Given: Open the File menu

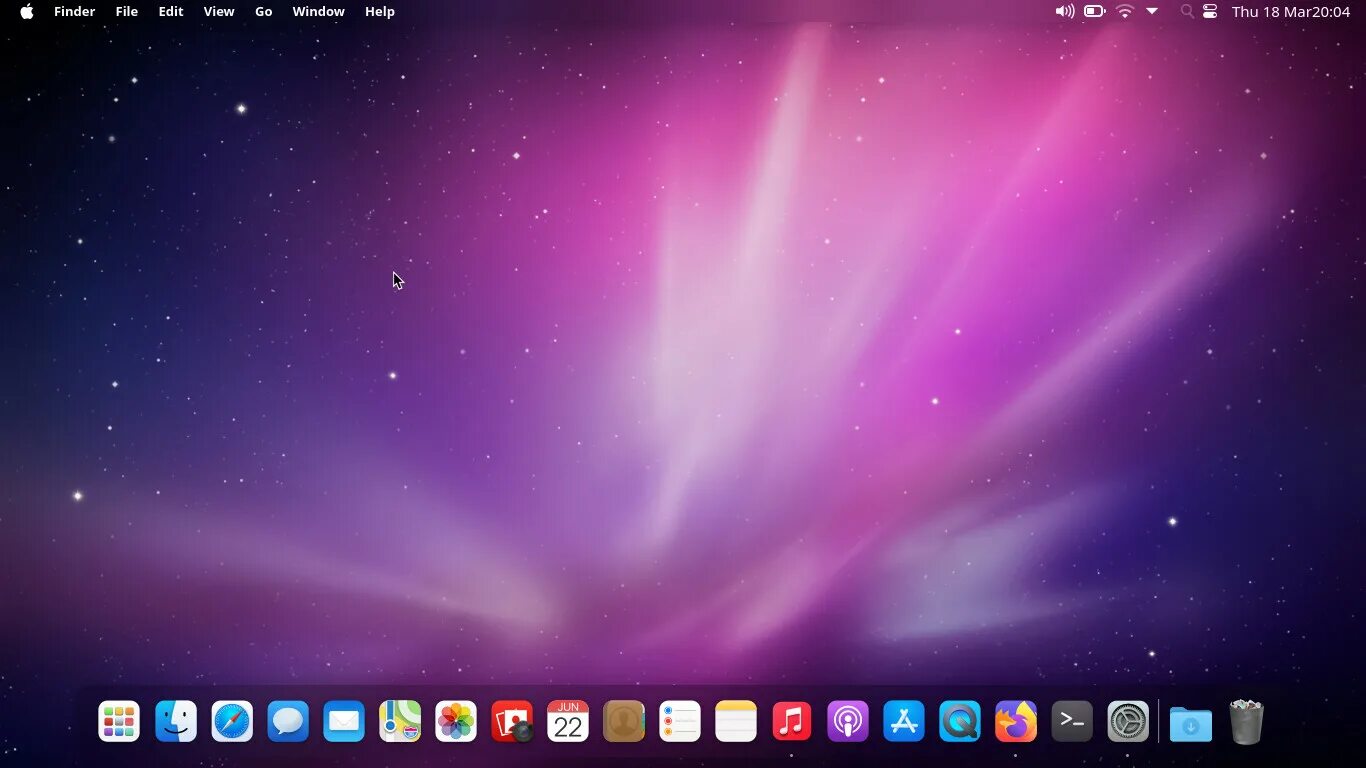Looking at the screenshot, I should [127, 11].
